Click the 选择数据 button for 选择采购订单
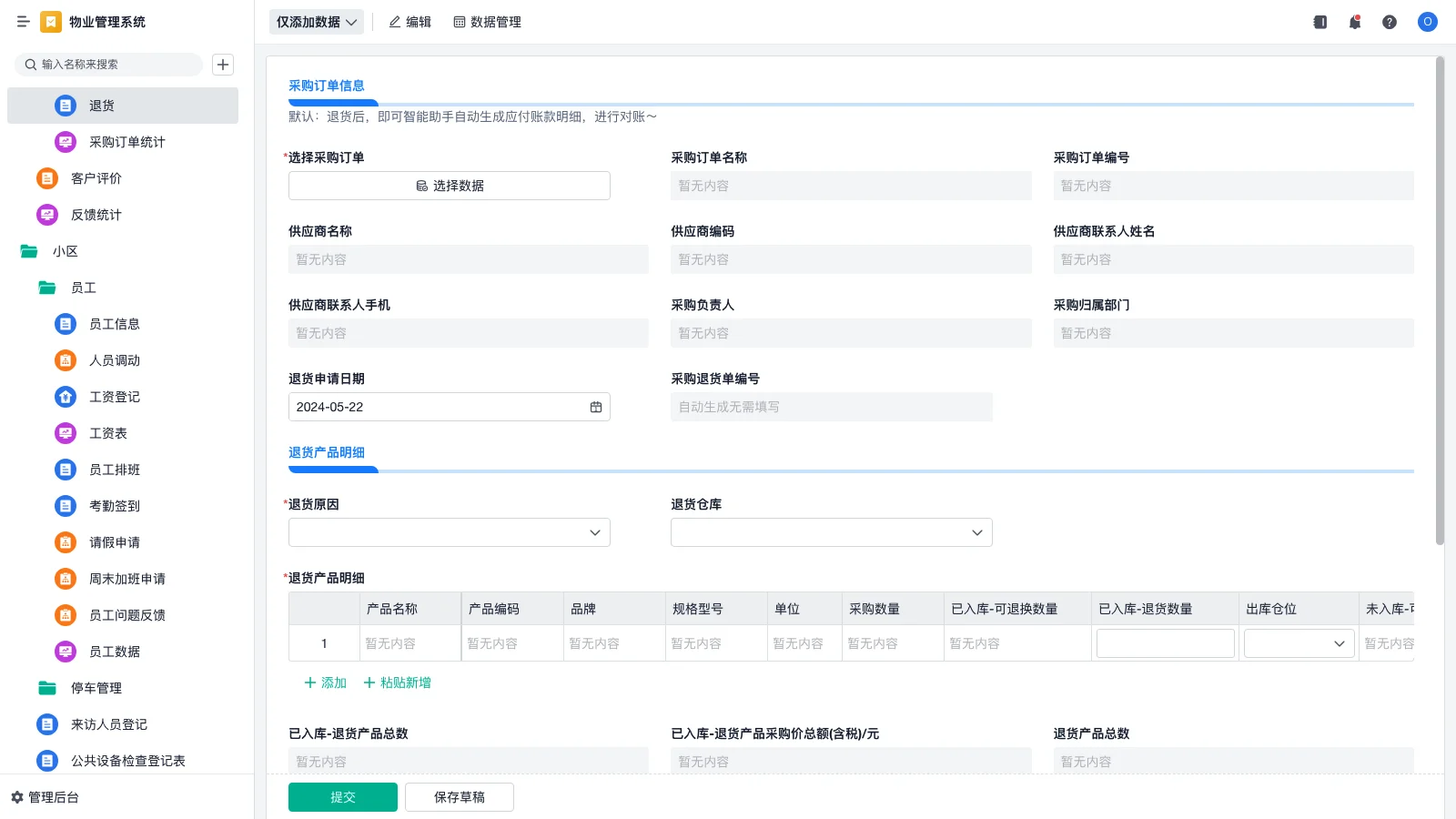1456x819 pixels. pyautogui.click(x=449, y=185)
